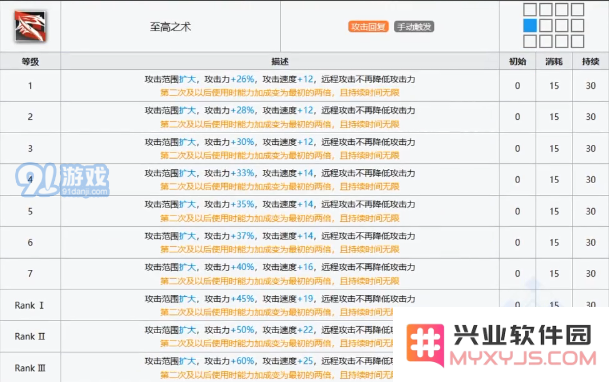Click the 攻击力 +28% value
The height and width of the screenshot is (382, 609).
243,110
